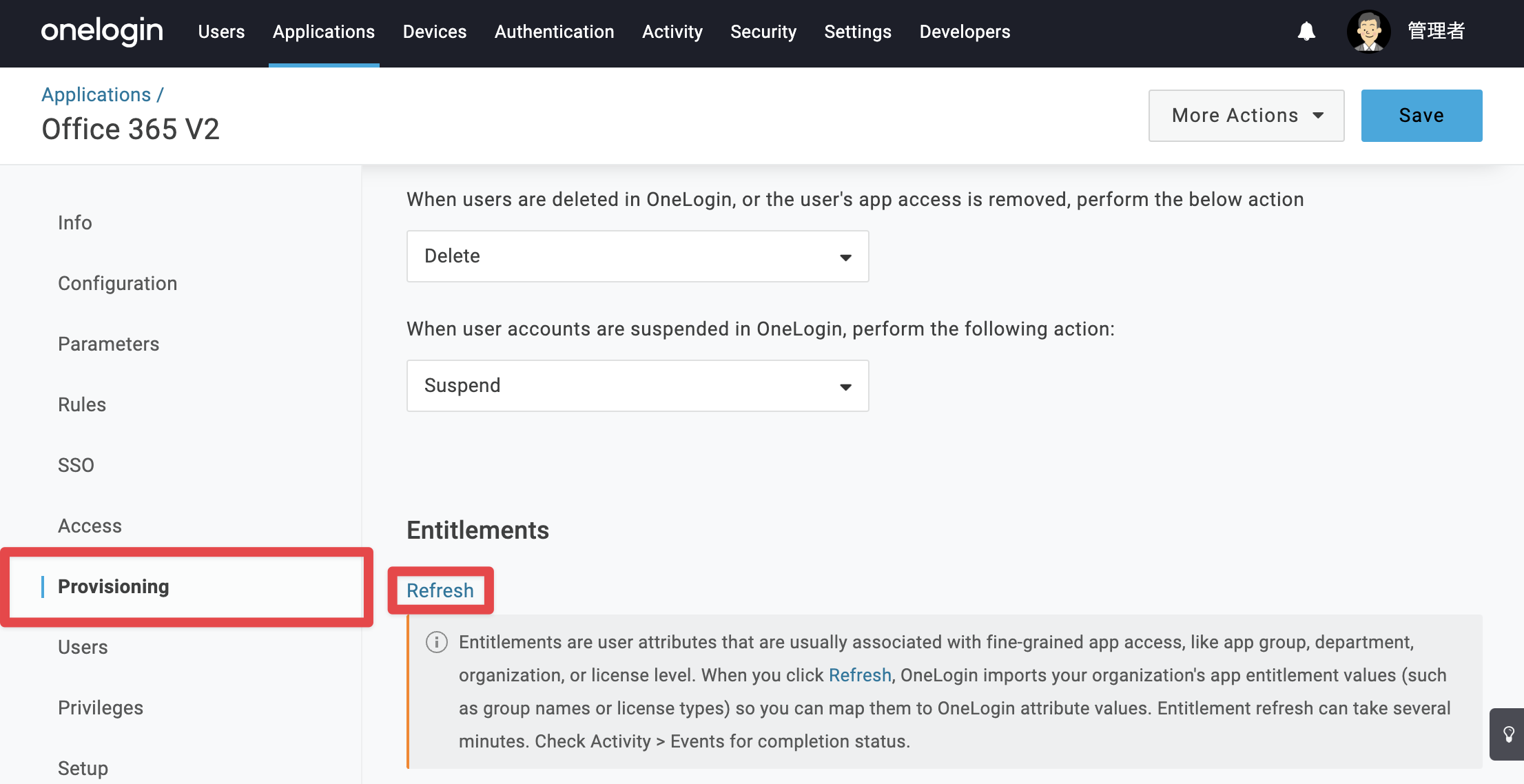Open the Delete action dropdown
This screenshot has width=1524, height=784.
pos(638,256)
